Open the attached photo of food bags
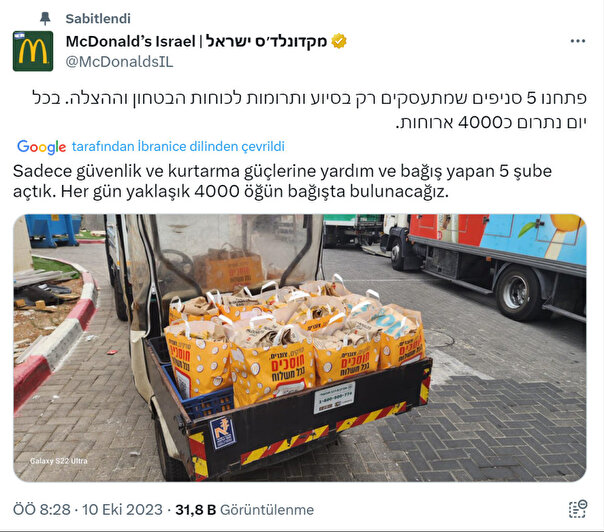 coord(300,348)
